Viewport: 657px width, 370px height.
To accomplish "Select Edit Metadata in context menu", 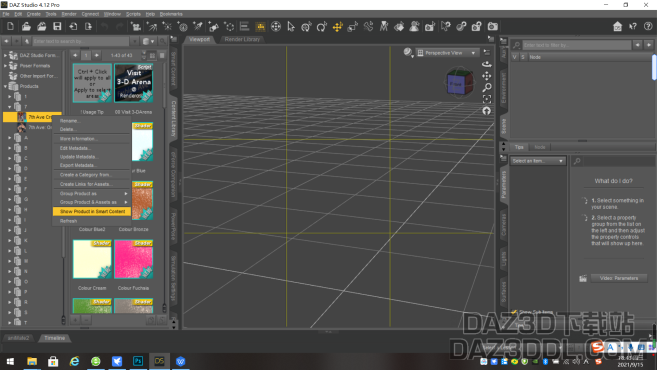I will point(92,148).
